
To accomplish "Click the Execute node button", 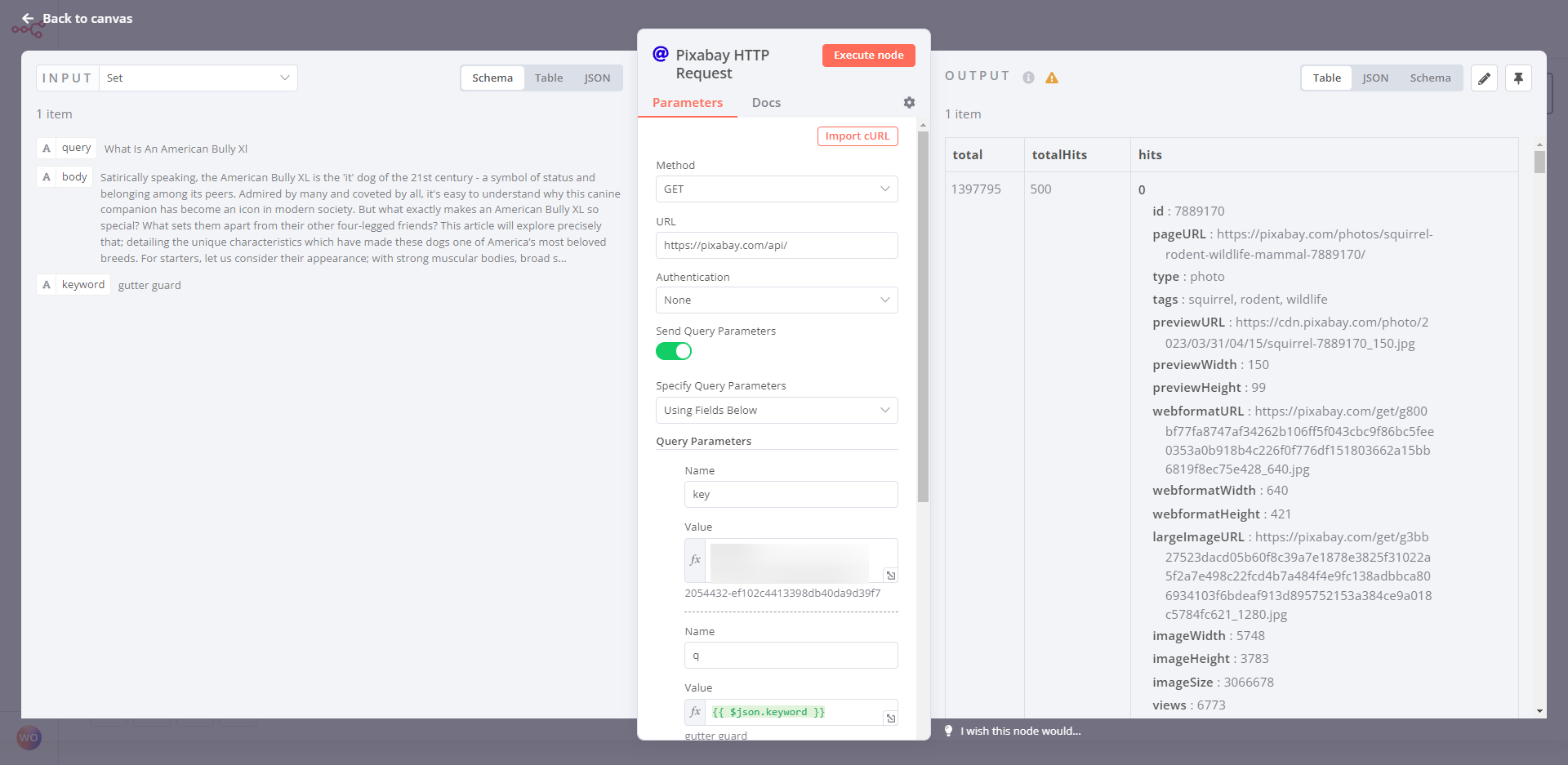I will 868,55.
